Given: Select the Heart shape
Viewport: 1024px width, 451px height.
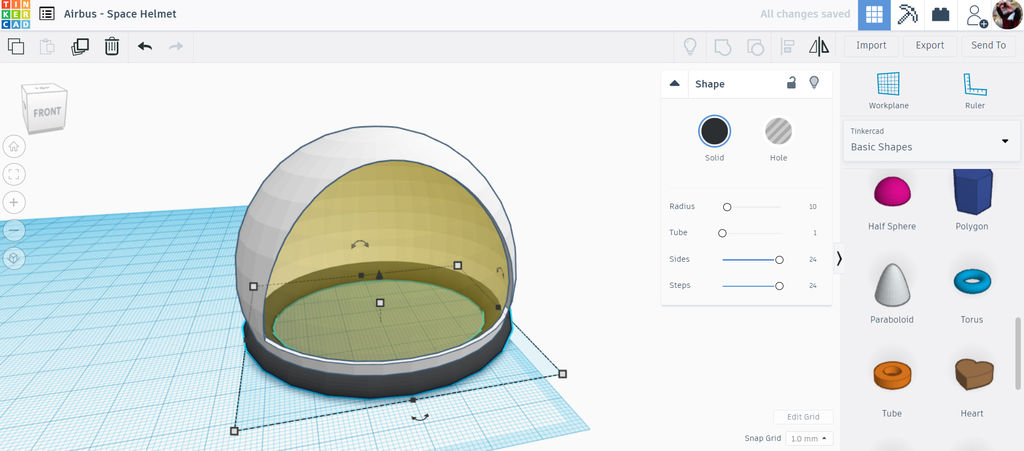Looking at the screenshot, I should pos(972,387).
